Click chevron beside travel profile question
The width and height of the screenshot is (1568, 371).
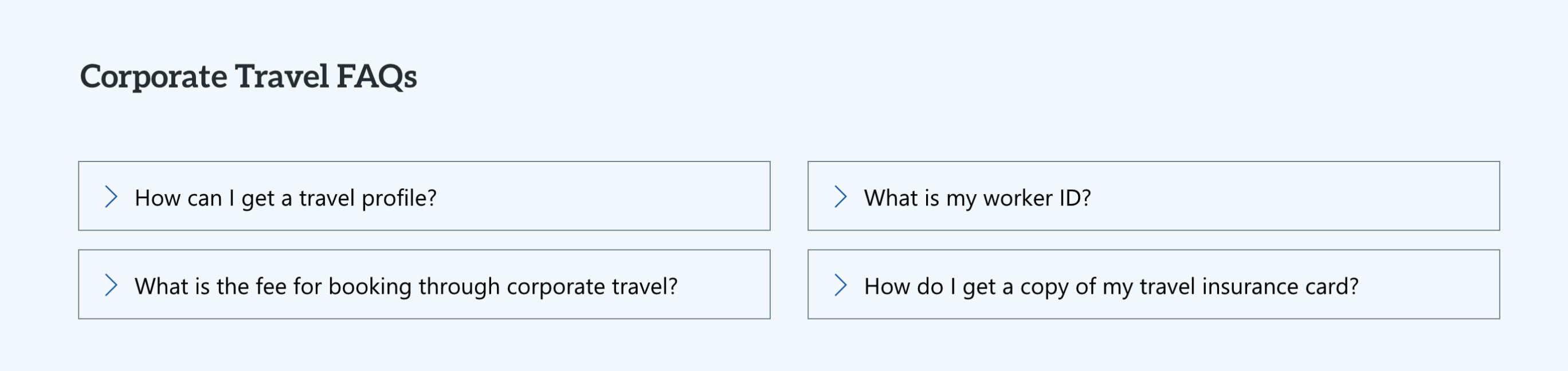point(111,196)
